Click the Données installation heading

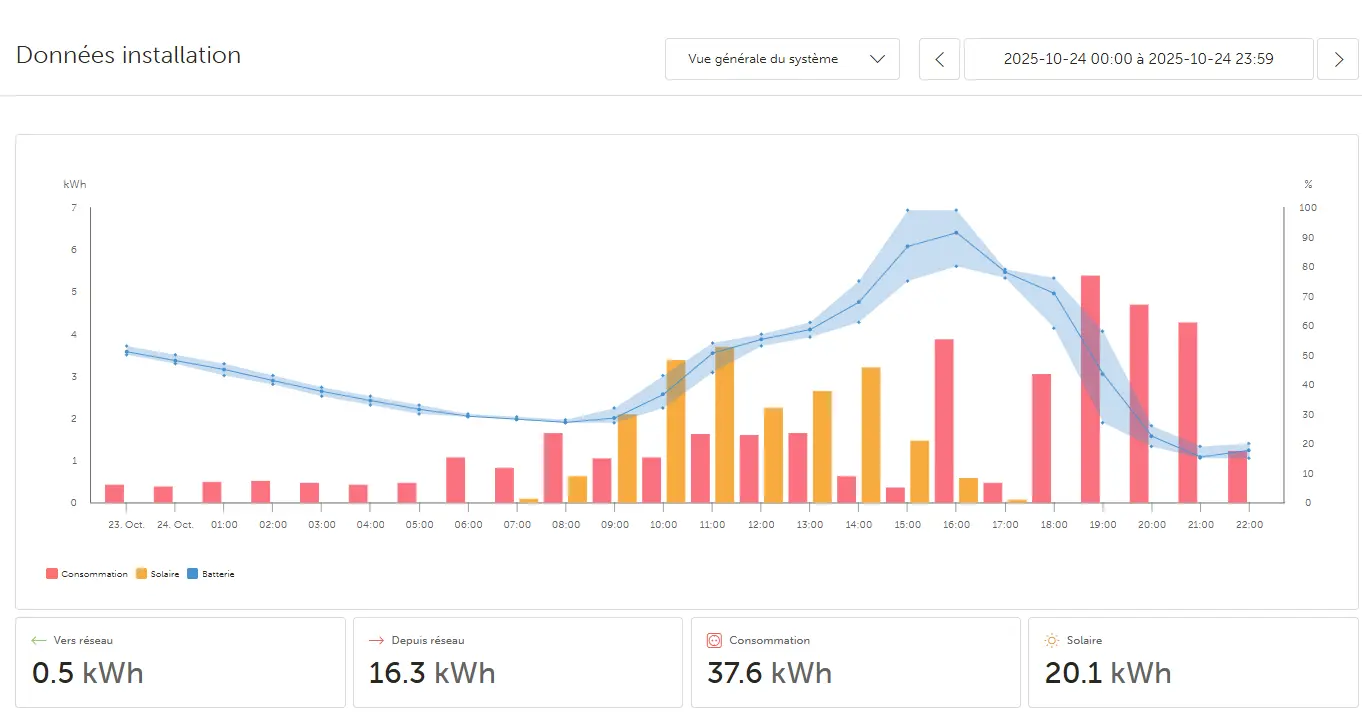127,55
